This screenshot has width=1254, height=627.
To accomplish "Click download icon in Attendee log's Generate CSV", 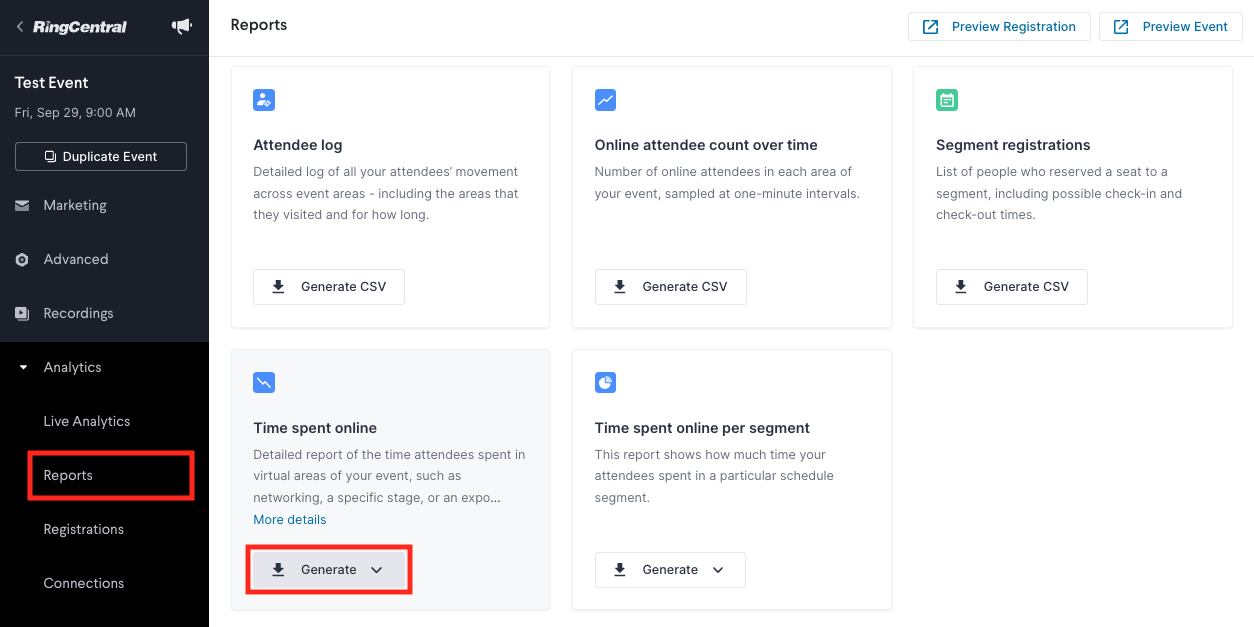I will pyautogui.click(x=278, y=287).
